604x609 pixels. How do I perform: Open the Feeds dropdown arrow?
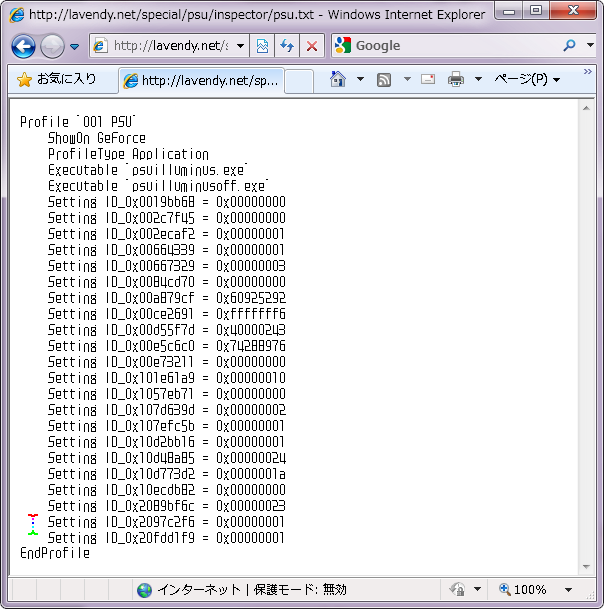click(407, 79)
